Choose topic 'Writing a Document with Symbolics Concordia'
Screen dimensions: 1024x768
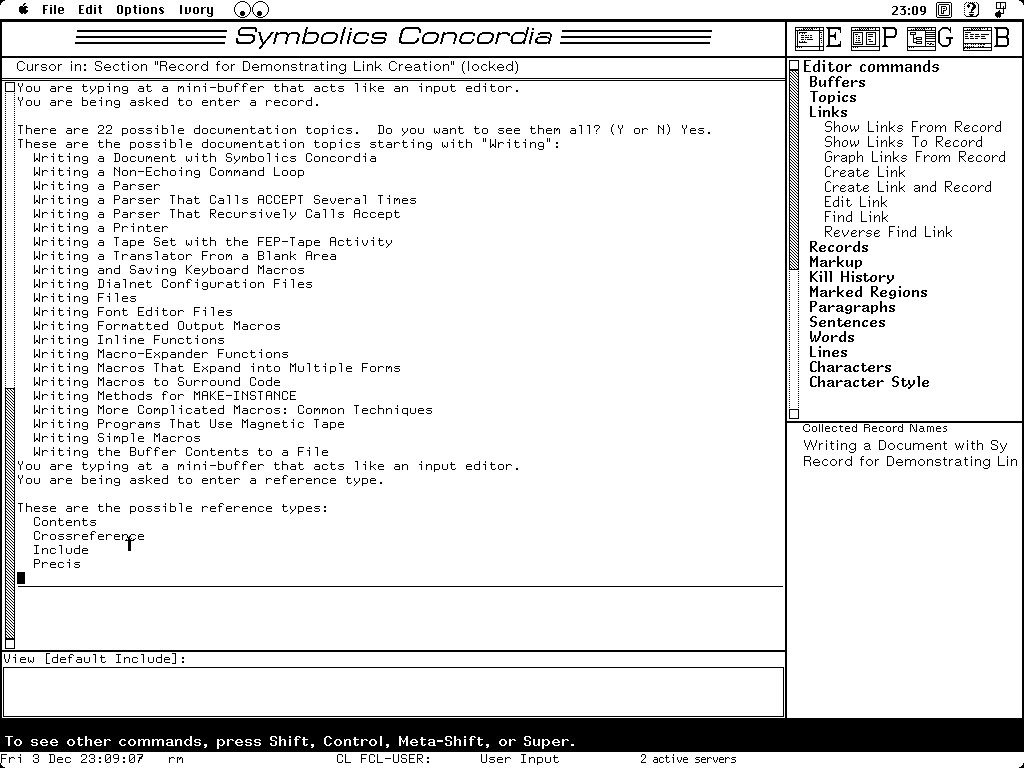tap(204, 158)
